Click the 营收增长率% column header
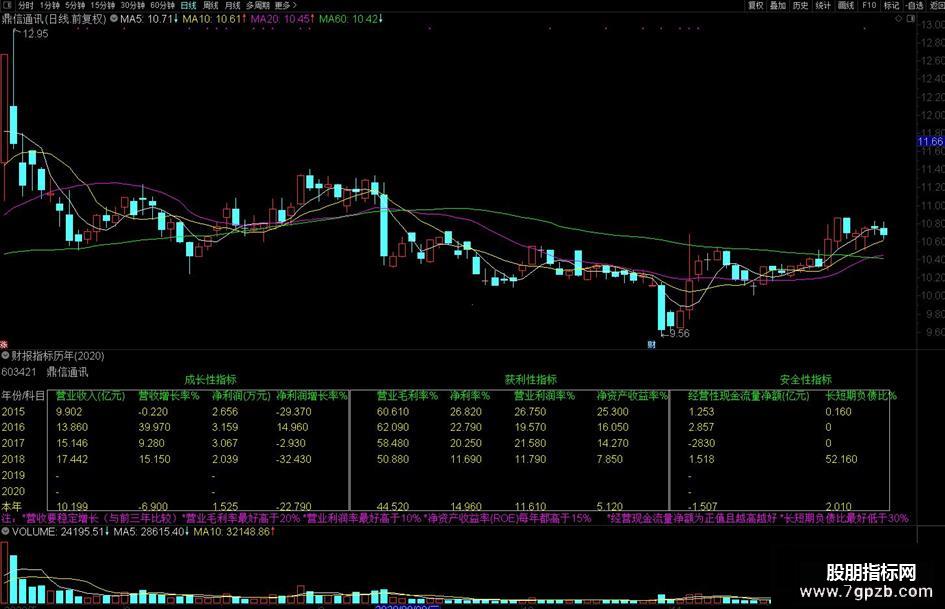This screenshot has width=945, height=609. [169, 396]
